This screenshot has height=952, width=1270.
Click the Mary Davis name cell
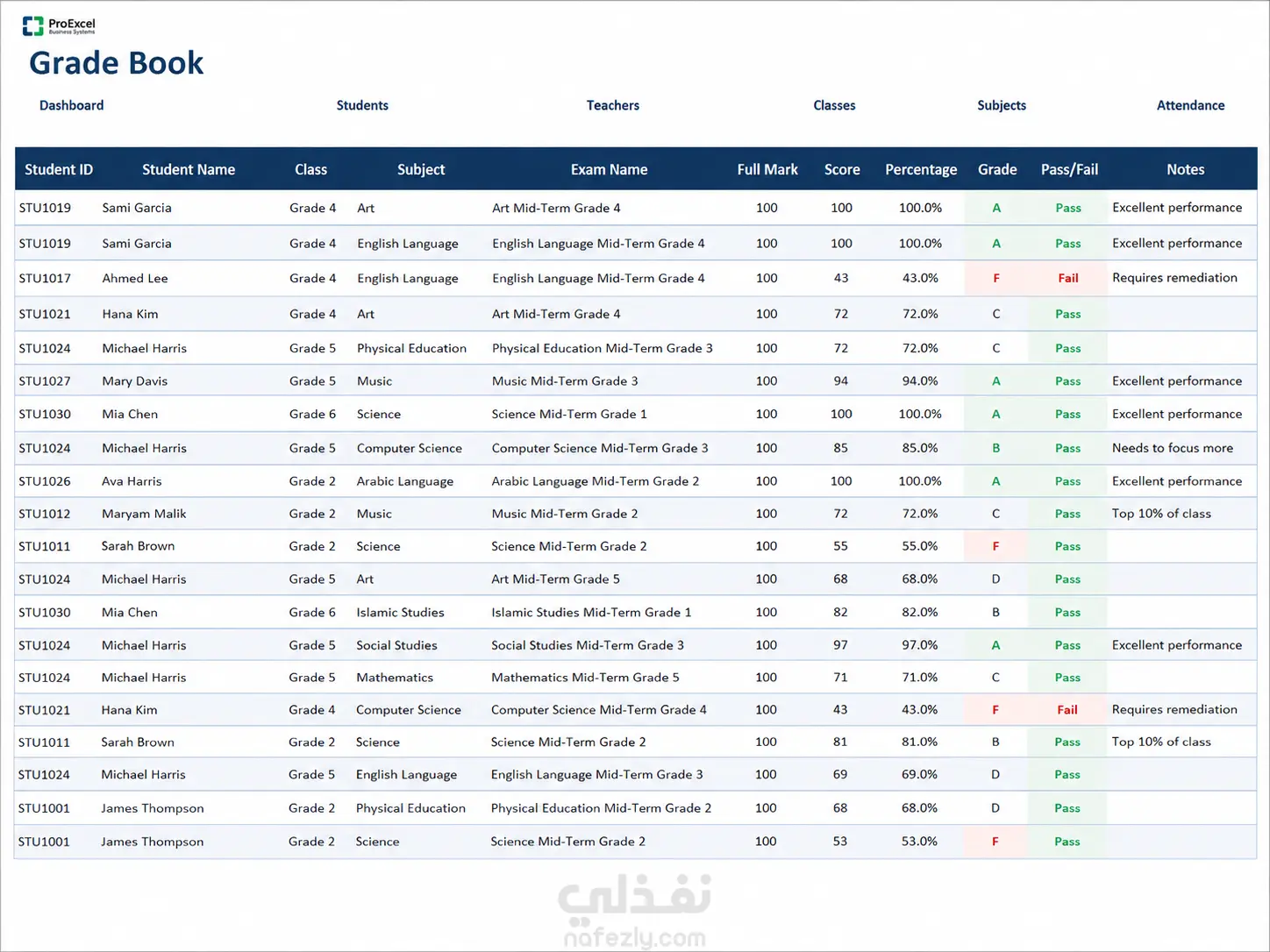tap(134, 380)
